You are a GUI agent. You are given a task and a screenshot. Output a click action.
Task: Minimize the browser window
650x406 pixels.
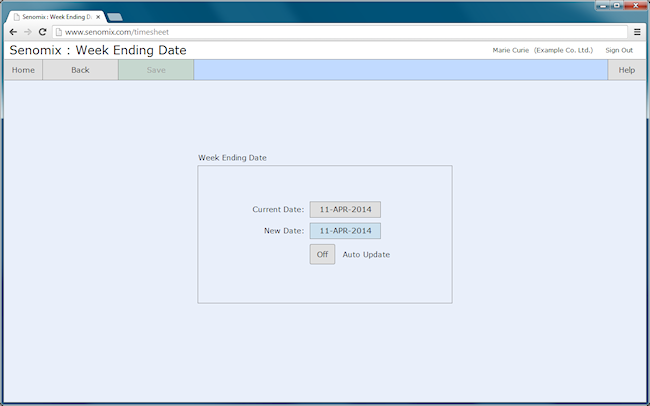coord(603,5)
